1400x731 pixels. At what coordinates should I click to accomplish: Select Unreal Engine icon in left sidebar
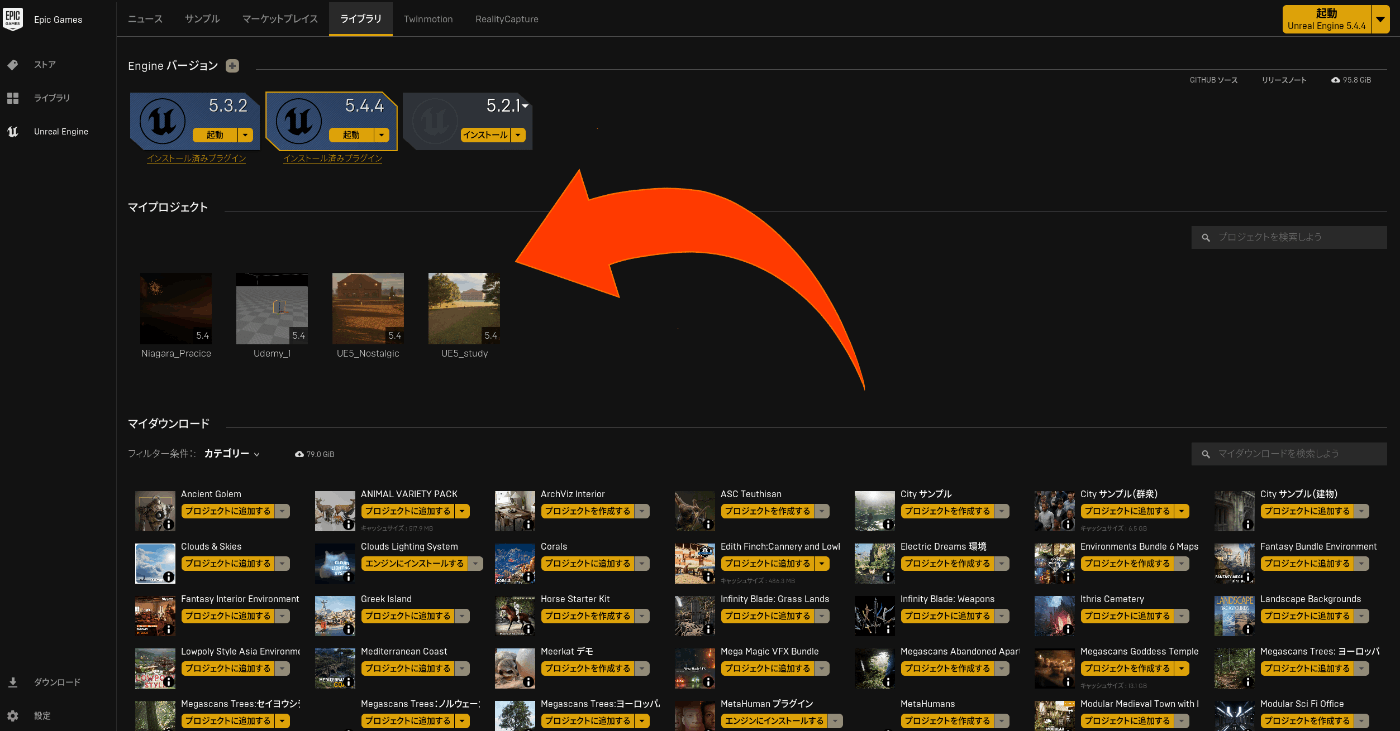[x=13, y=132]
